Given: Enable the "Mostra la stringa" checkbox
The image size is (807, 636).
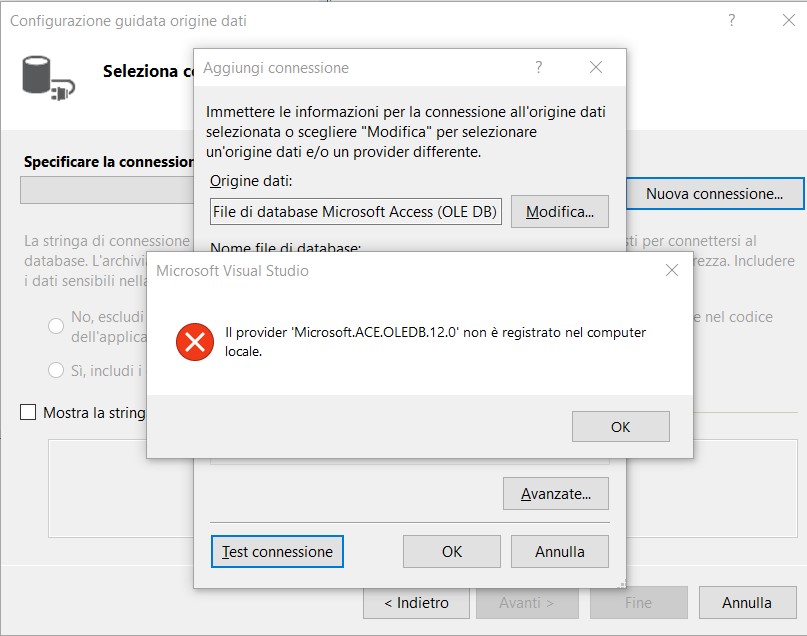Looking at the screenshot, I should (28, 412).
